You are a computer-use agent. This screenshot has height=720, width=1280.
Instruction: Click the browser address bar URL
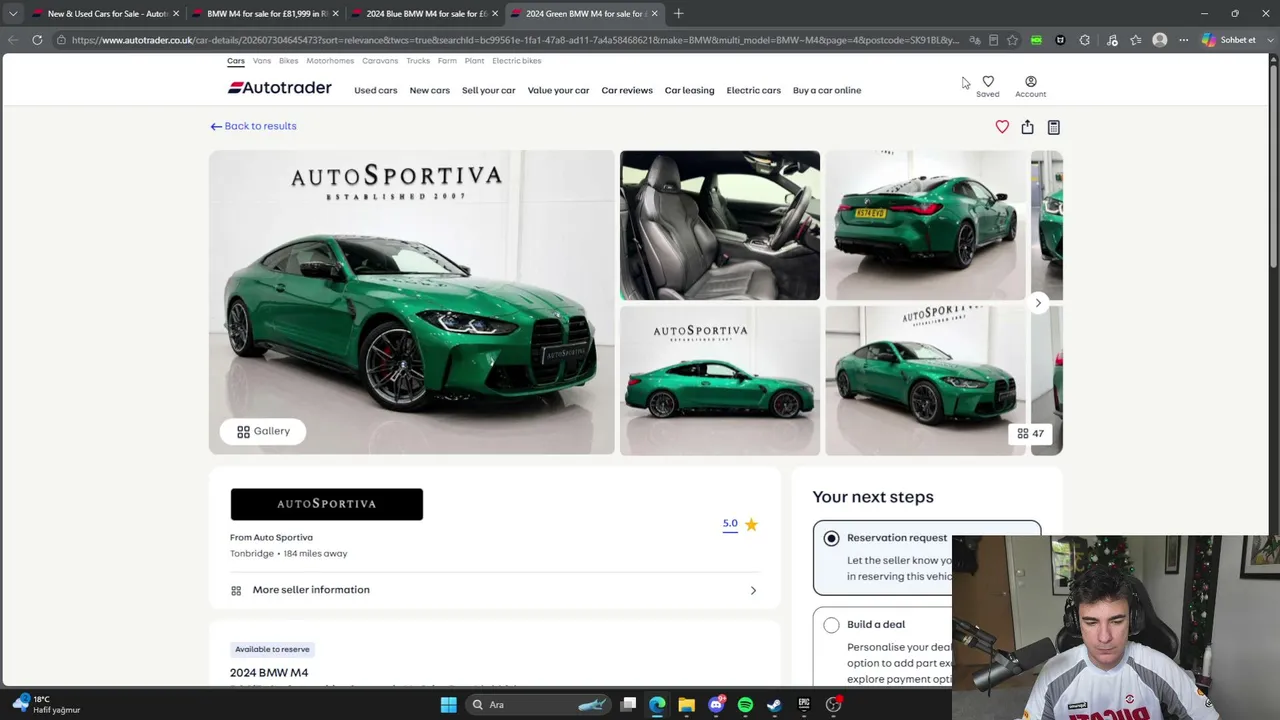(515, 40)
